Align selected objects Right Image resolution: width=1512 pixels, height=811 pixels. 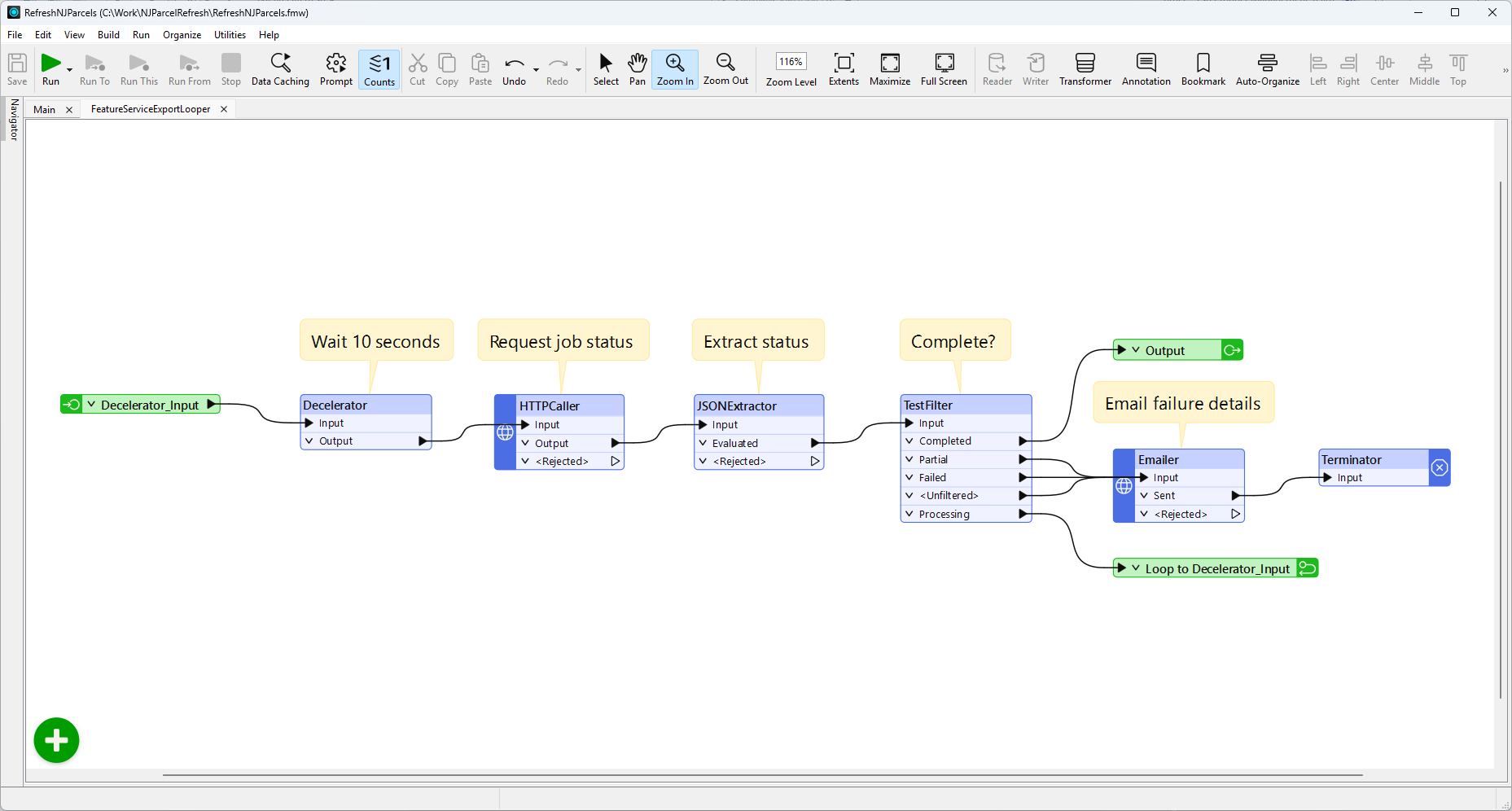[x=1348, y=69]
